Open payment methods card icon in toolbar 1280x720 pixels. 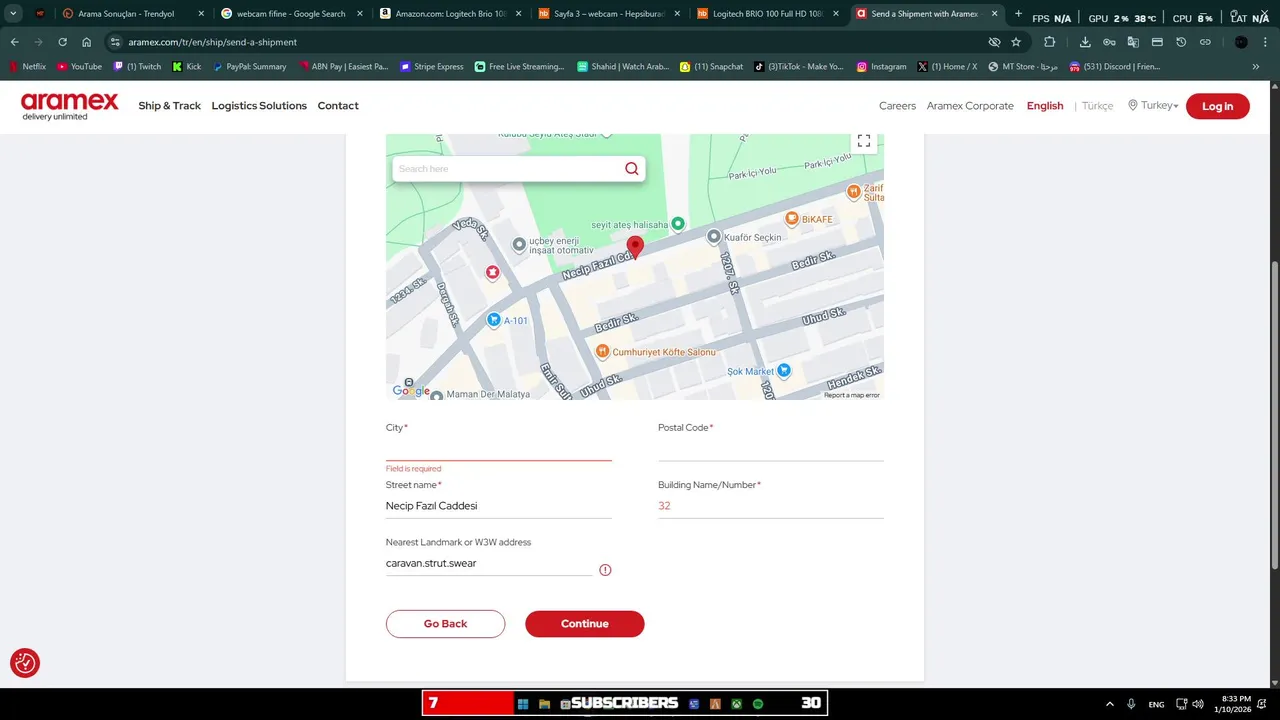pos(1157,42)
